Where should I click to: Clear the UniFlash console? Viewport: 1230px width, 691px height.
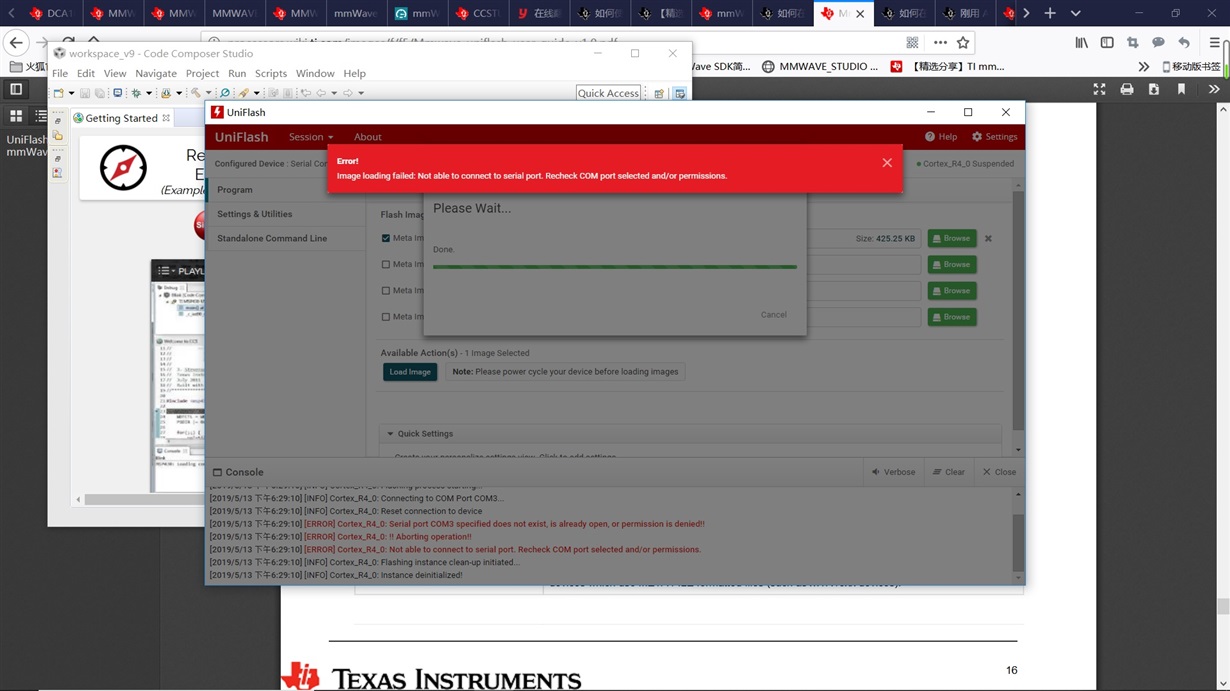(949, 472)
